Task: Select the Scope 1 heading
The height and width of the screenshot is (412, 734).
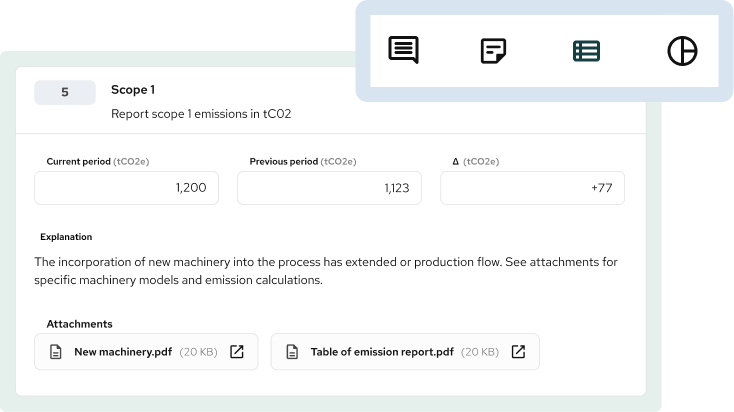Action: tap(133, 89)
